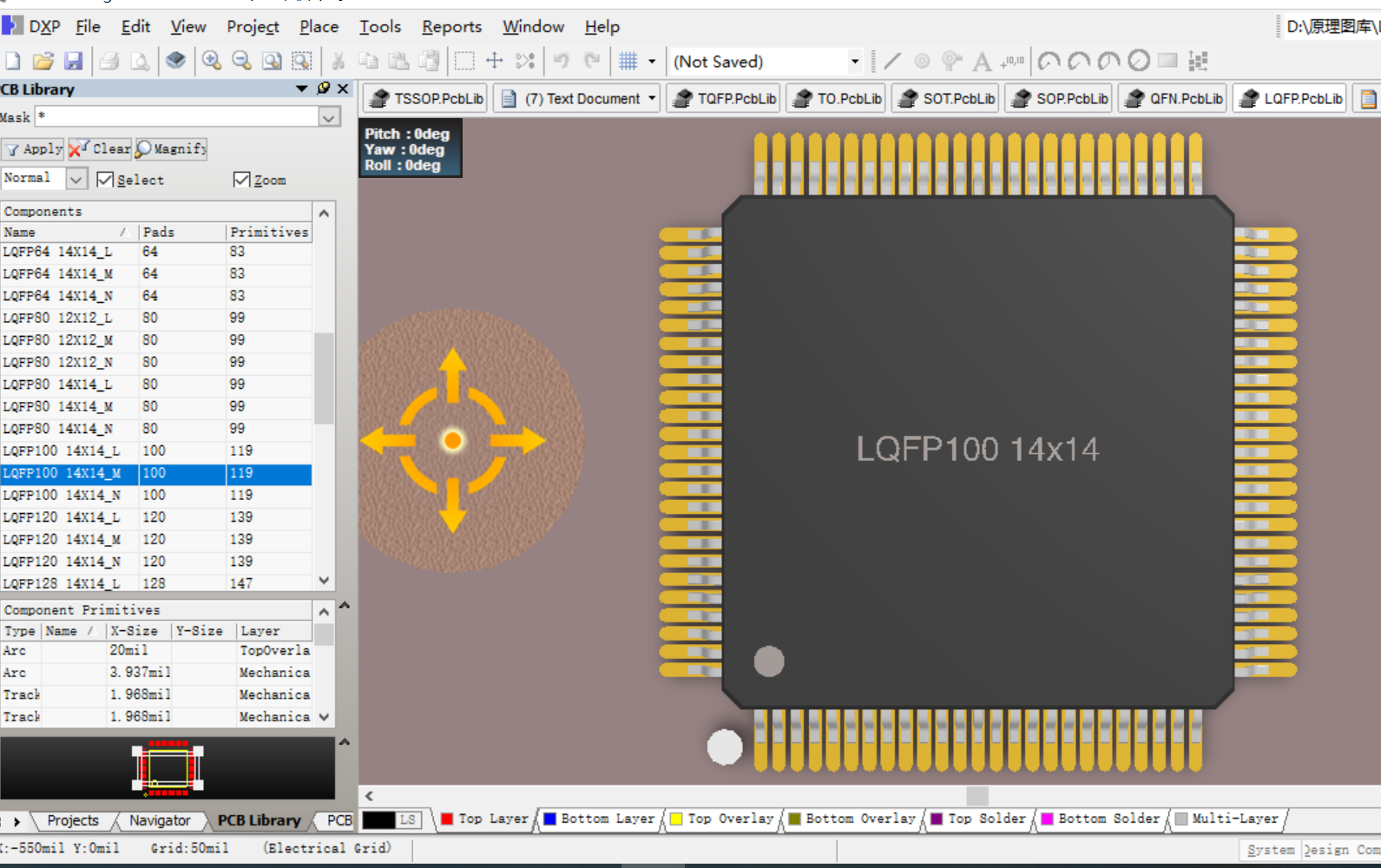Open the Normal mode dropdown
Viewport: 1381px width, 868px height.
(76, 179)
